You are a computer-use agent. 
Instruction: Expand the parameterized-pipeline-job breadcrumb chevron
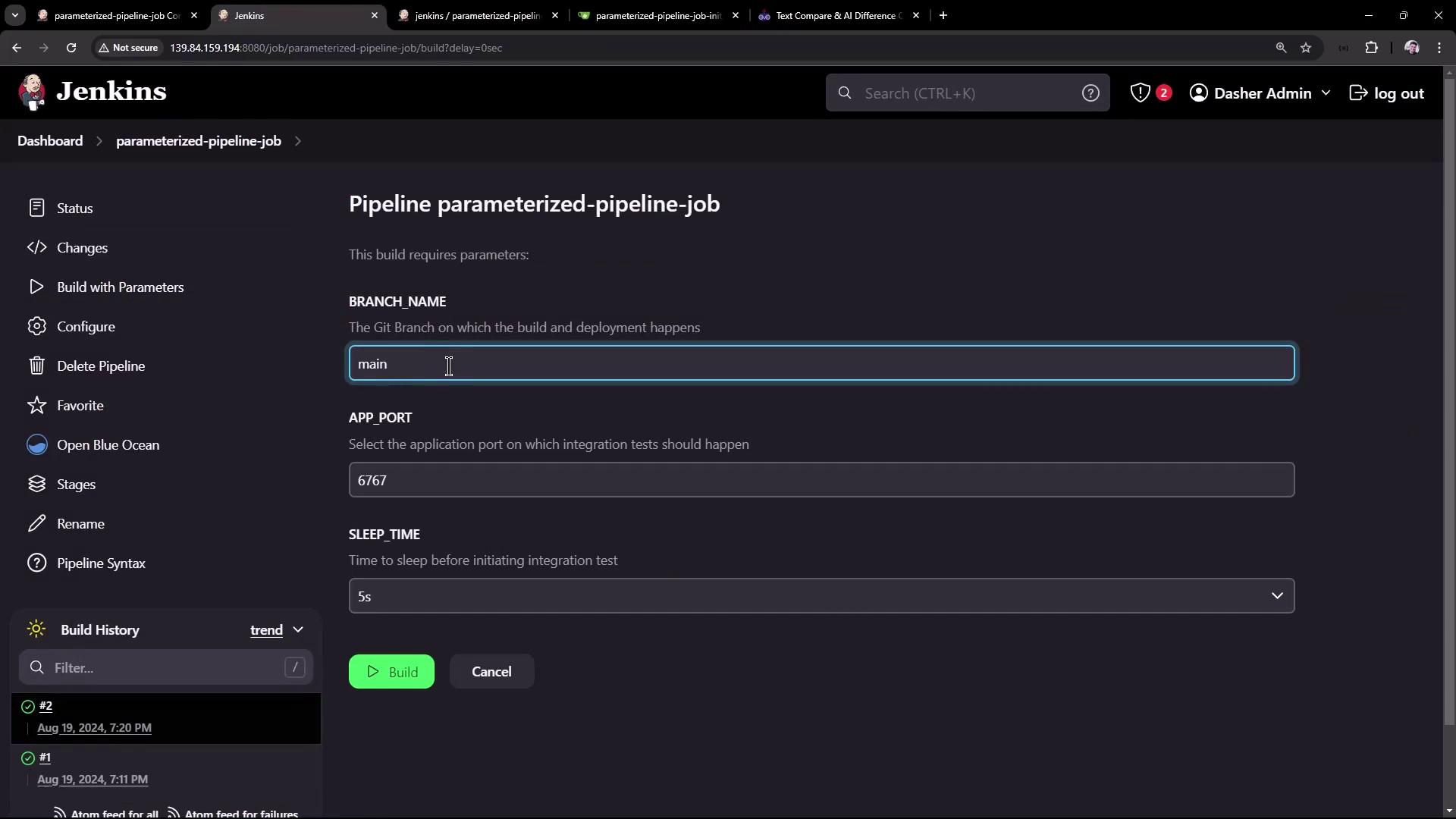click(x=298, y=141)
